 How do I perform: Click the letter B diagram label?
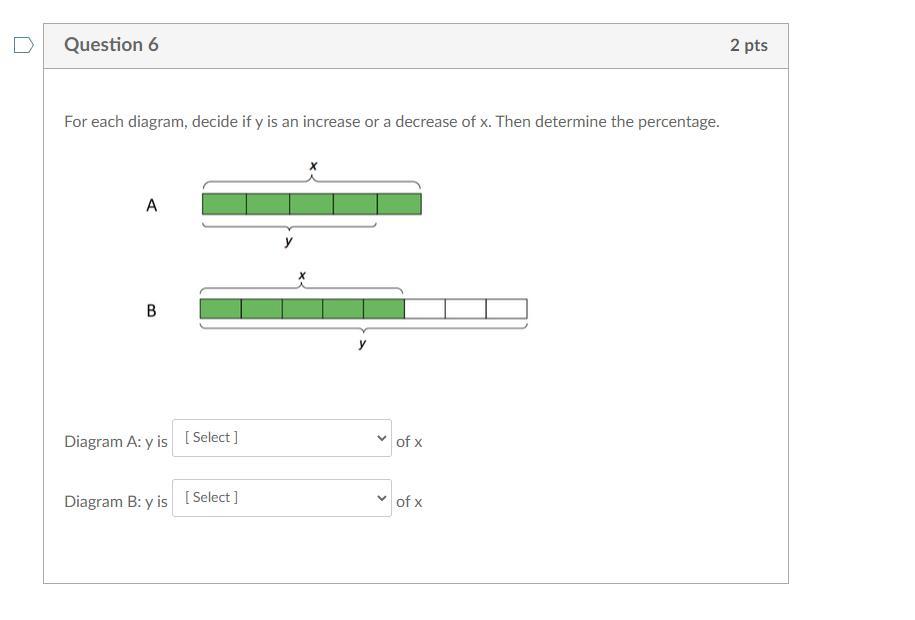[152, 311]
